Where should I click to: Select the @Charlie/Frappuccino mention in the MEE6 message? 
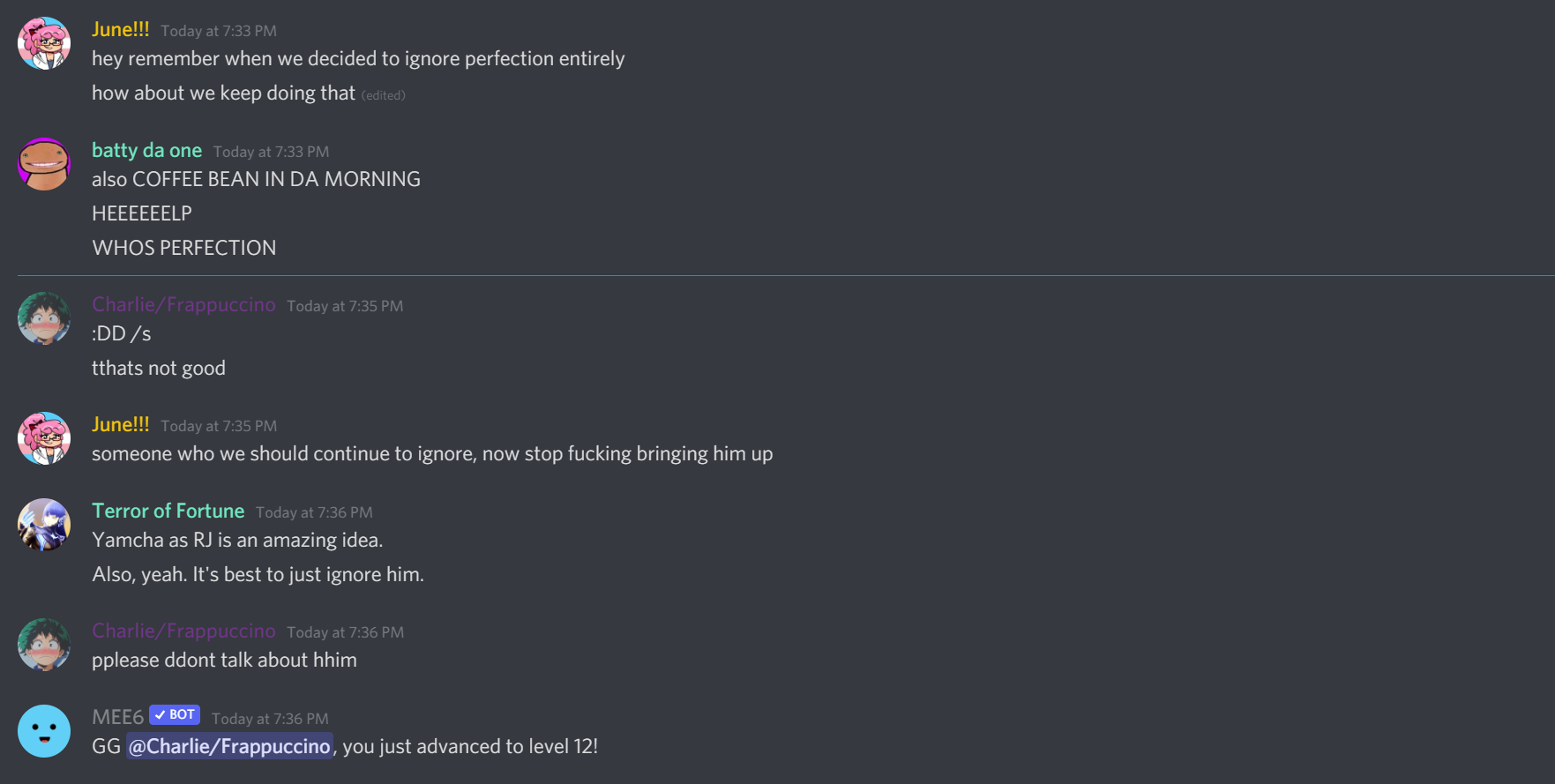coord(229,746)
